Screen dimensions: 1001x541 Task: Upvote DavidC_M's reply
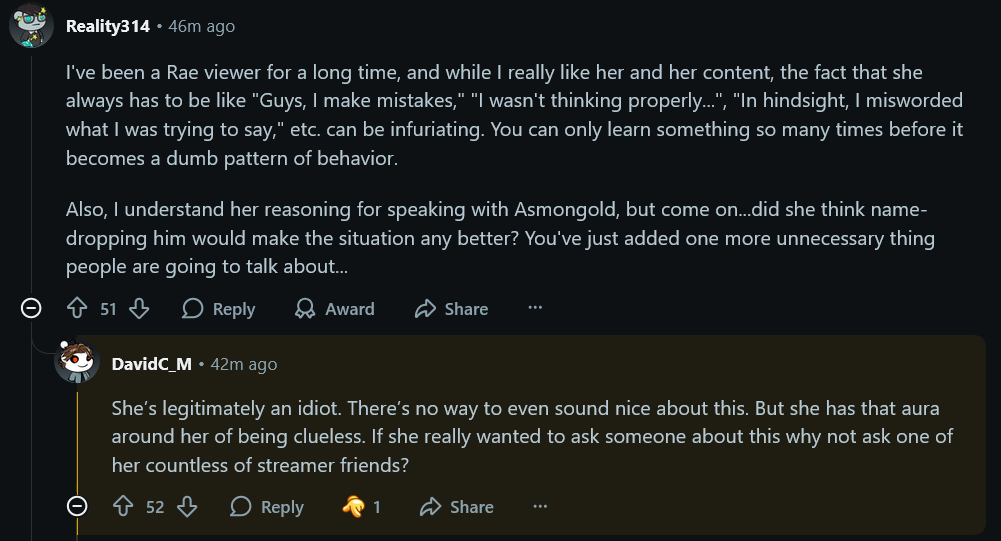(x=123, y=507)
